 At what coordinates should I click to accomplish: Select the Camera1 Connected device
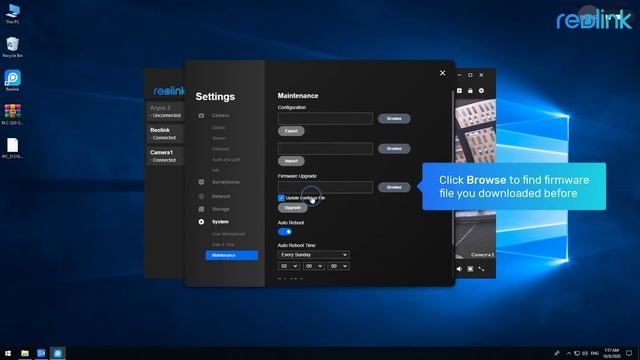pos(165,156)
